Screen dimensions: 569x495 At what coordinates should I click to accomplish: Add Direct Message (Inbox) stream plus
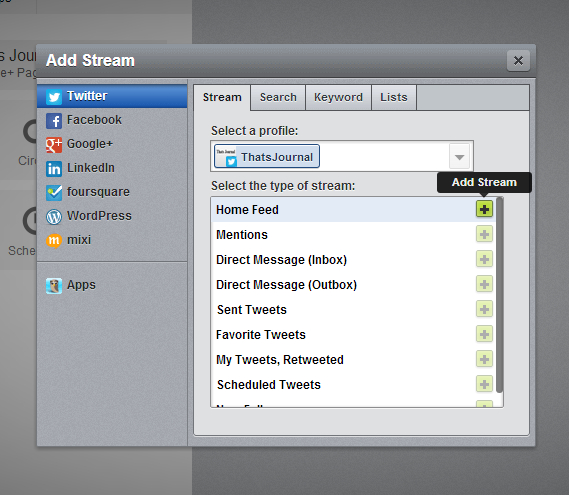tap(484, 259)
